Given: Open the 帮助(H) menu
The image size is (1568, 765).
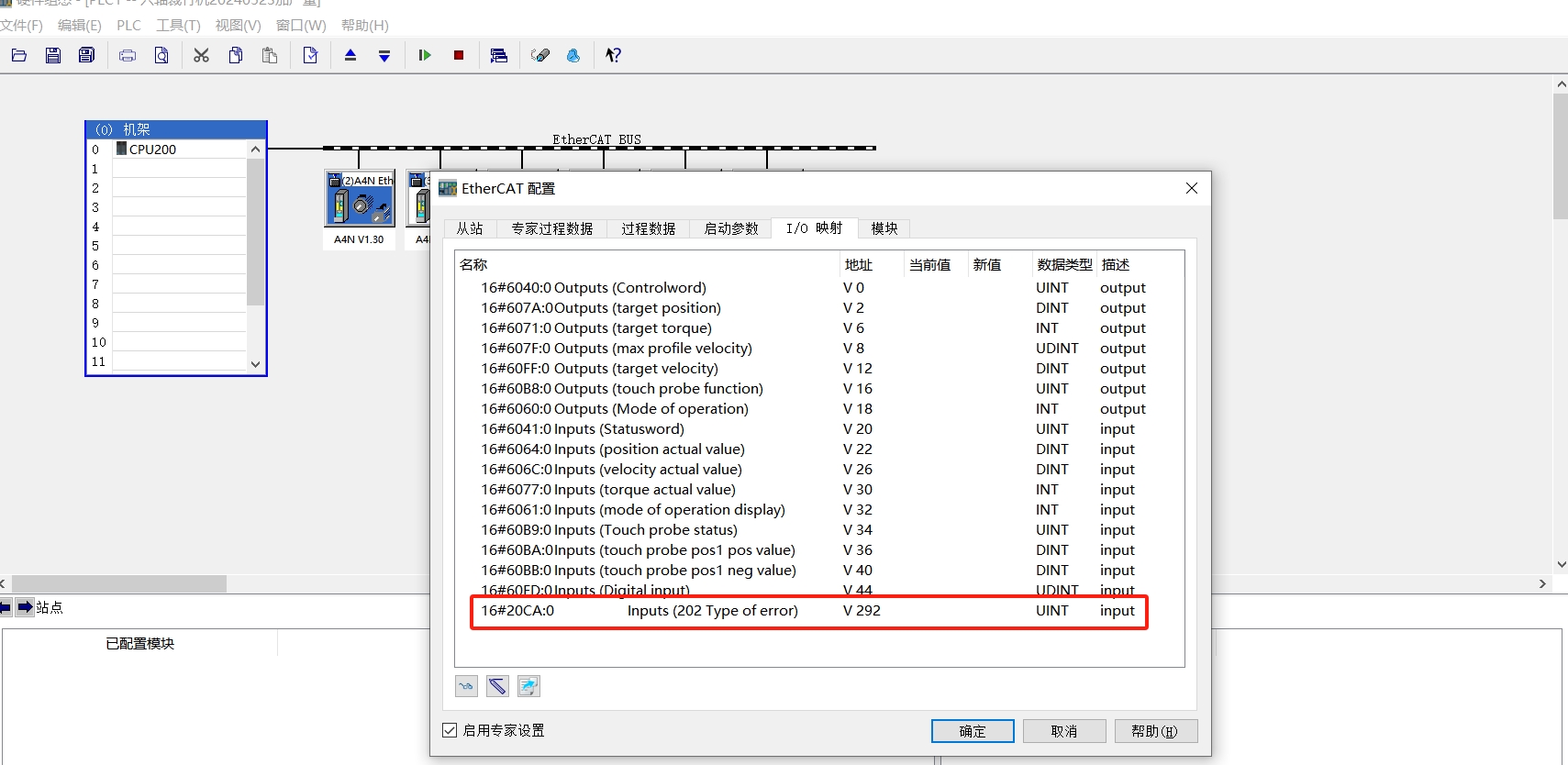Looking at the screenshot, I should pos(364,26).
